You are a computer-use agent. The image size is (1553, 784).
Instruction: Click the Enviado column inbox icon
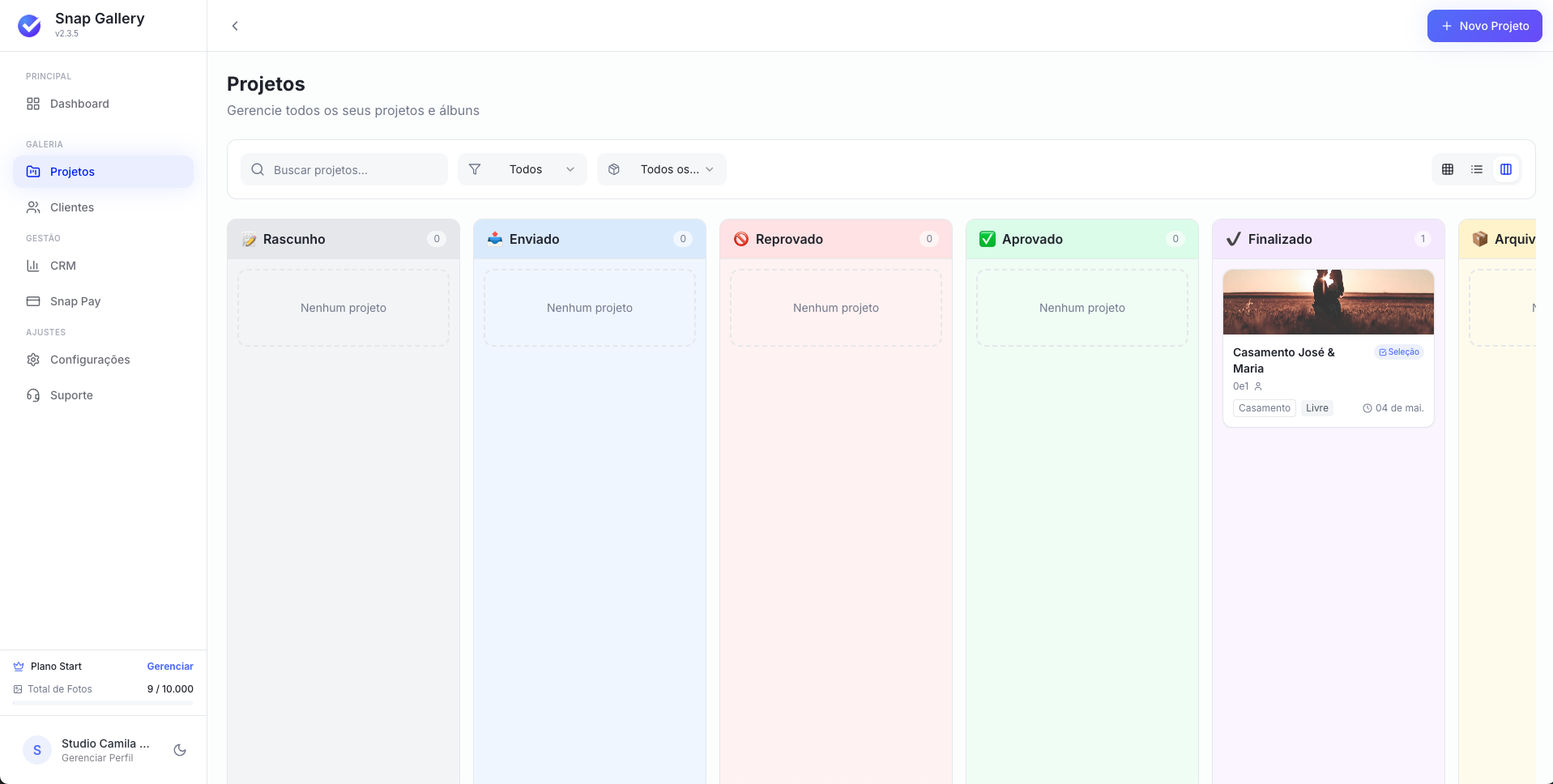(495, 239)
